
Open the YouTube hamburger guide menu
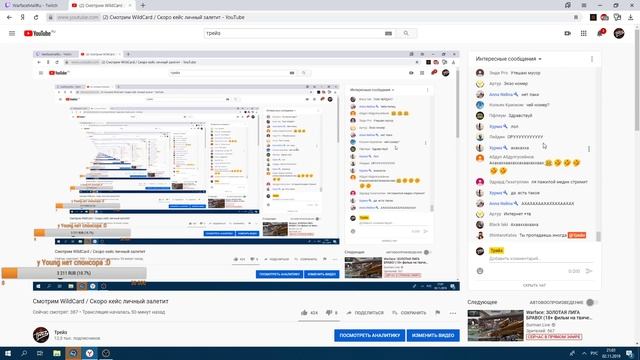pyautogui.click(x=12, y=33)
